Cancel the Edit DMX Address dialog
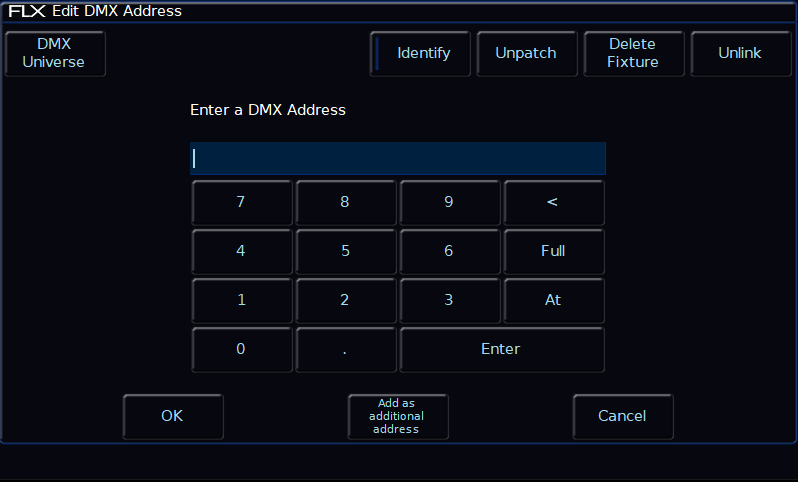This screenshot has width=798, height=482. pyautogui.click(x=623, y=416)
